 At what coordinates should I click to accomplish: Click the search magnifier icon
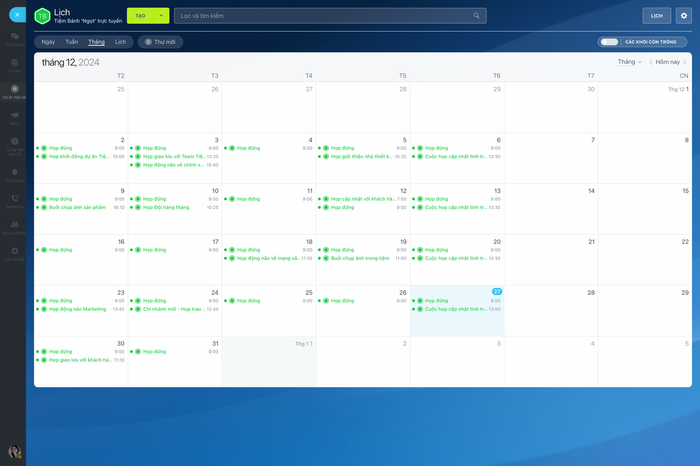coord(476,16)
